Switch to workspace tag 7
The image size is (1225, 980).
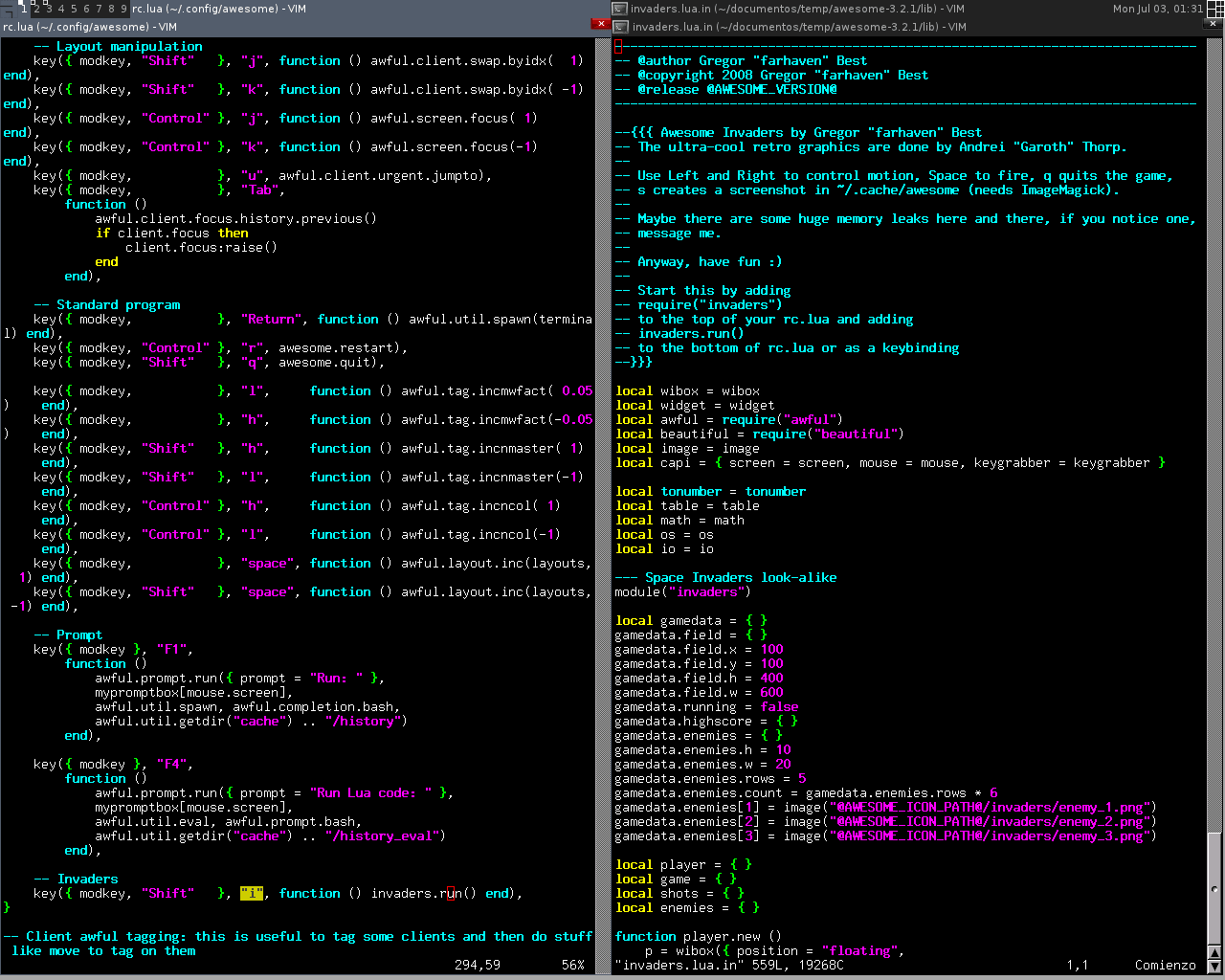point(99,9)
